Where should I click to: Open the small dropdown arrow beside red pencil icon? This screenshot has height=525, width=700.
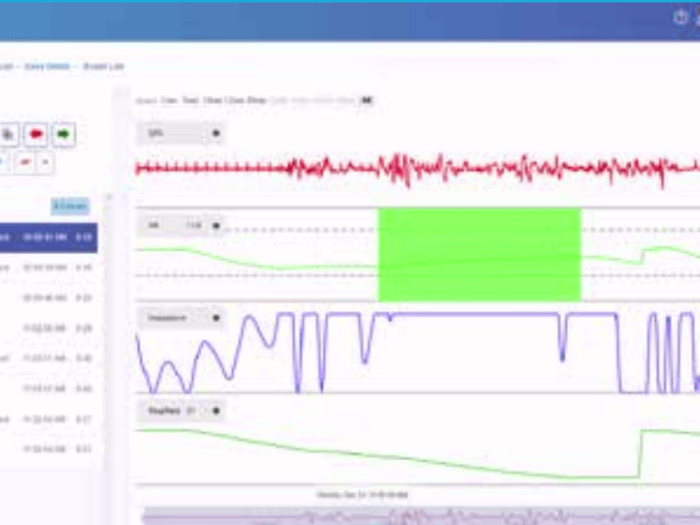coord(45,162)
